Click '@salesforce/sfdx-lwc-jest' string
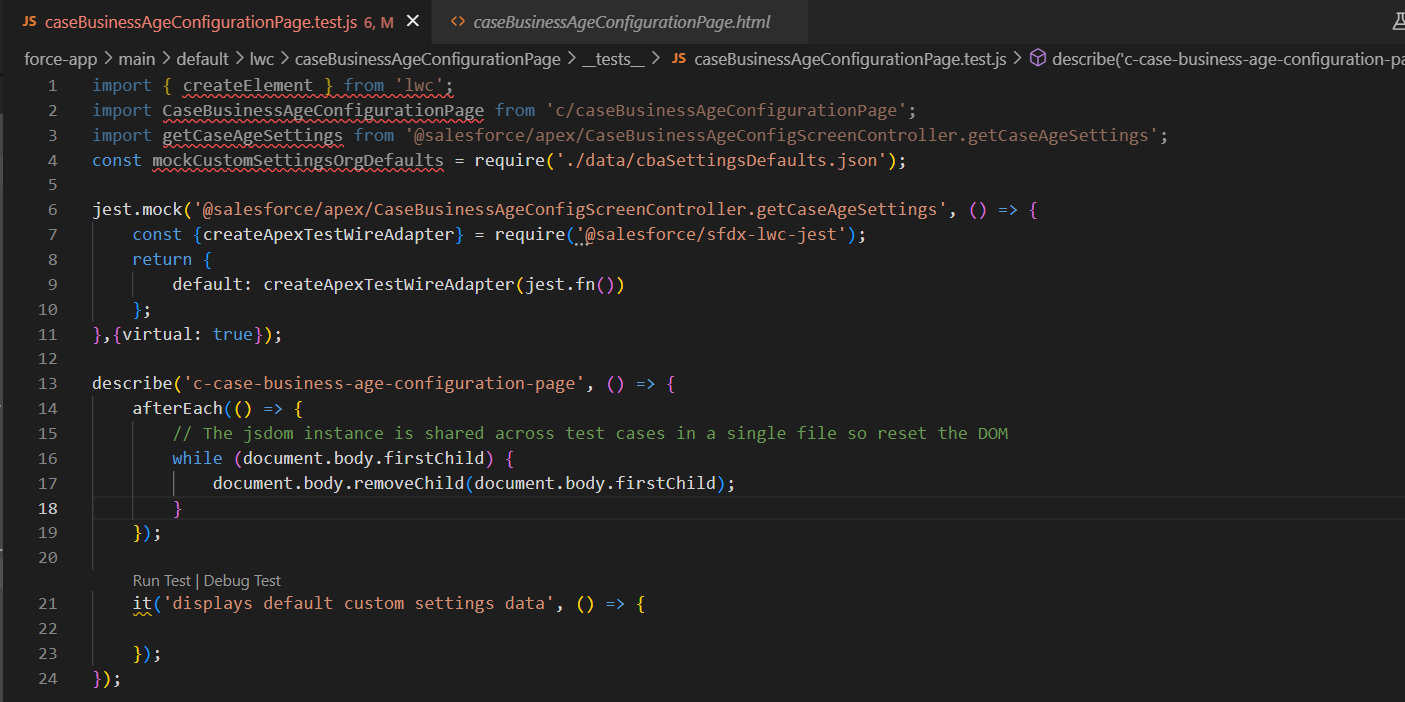The image size is (1405, 702). point(711,235)
